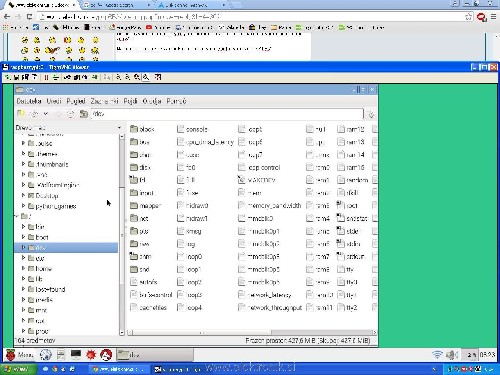This screenshot has width=500, height=375.
Task: Select the disk folder icon
Action: [x=134, y=167]
